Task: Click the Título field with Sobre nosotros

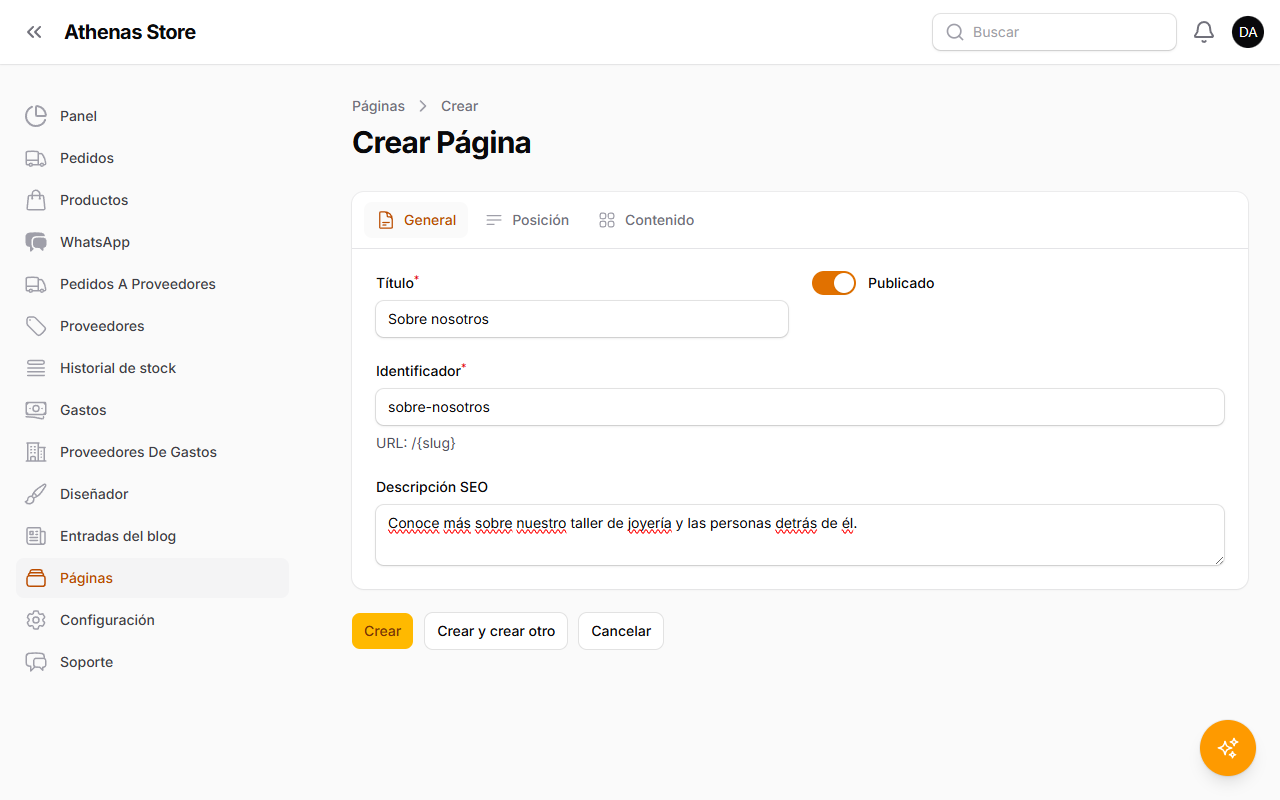Action: click(x=582, y=319)
